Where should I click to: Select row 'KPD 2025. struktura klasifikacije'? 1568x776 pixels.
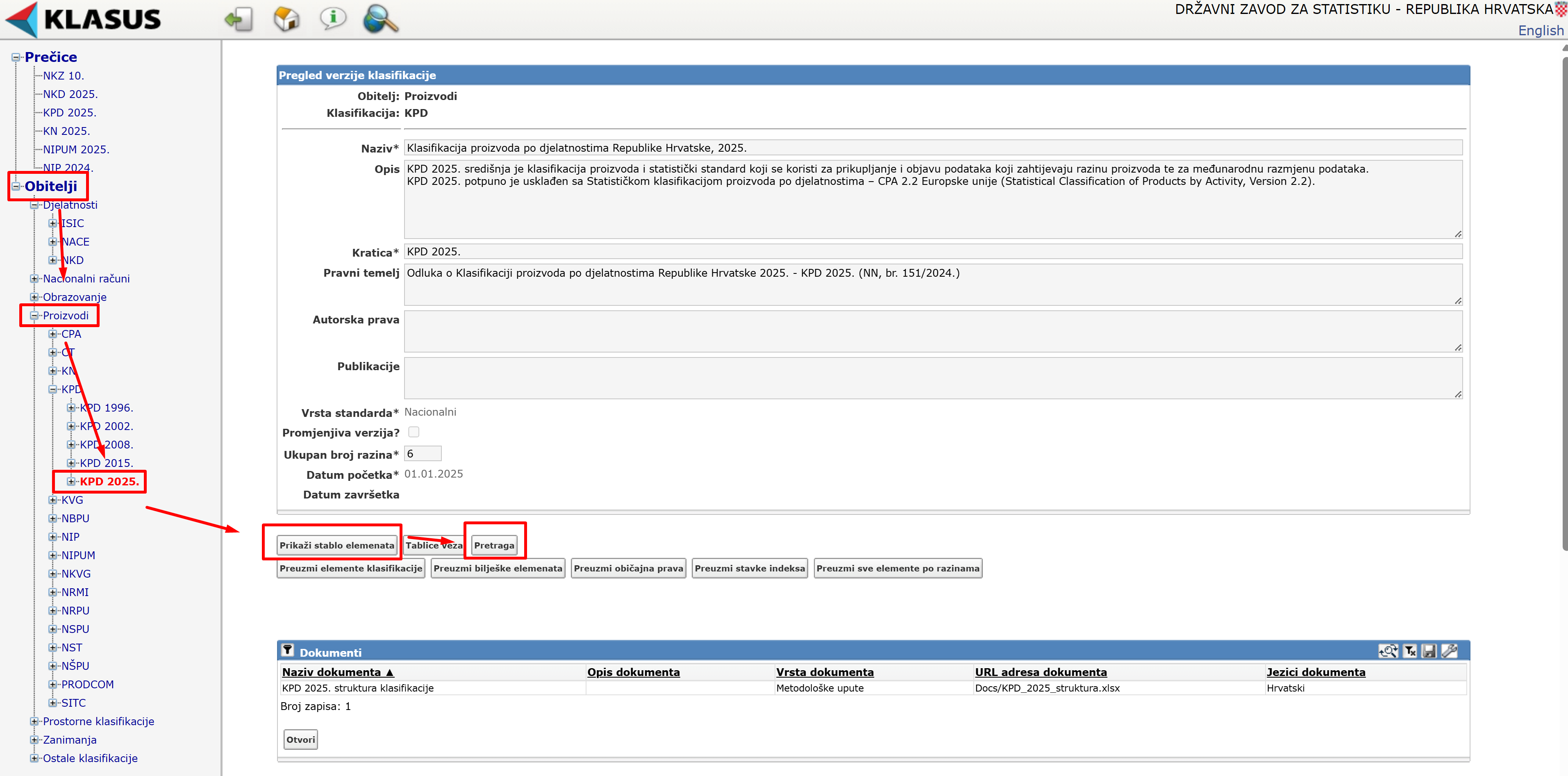tap(873, 688)
